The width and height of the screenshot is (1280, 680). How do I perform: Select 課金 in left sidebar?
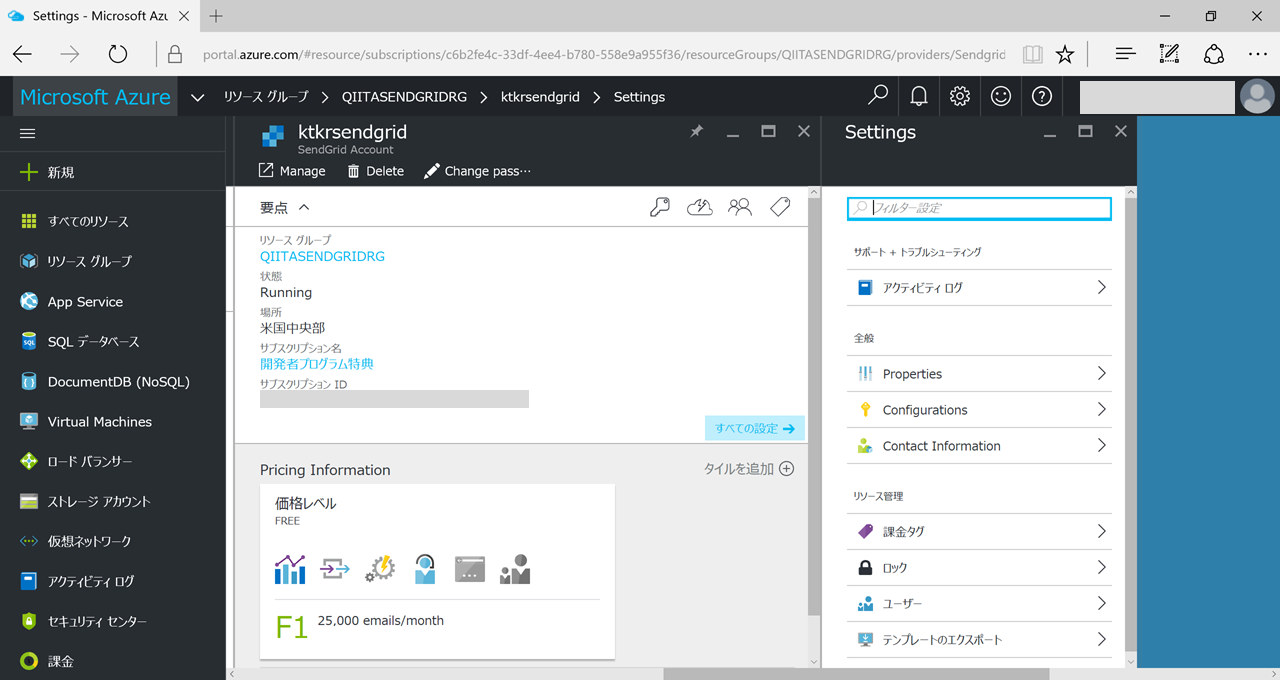click(x=113, y=661)
